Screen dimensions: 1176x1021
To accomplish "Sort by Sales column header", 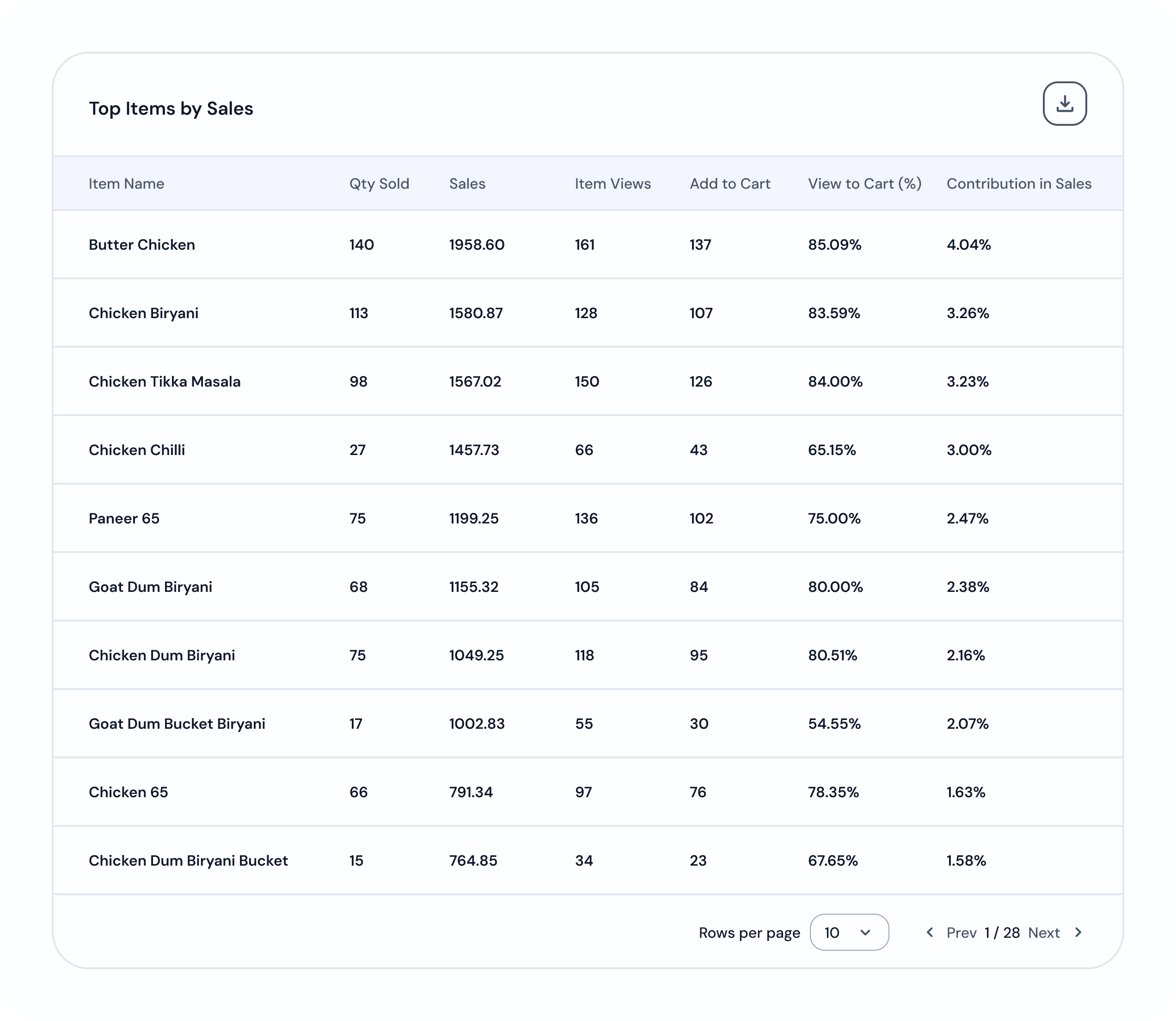I will coord(467,184).
